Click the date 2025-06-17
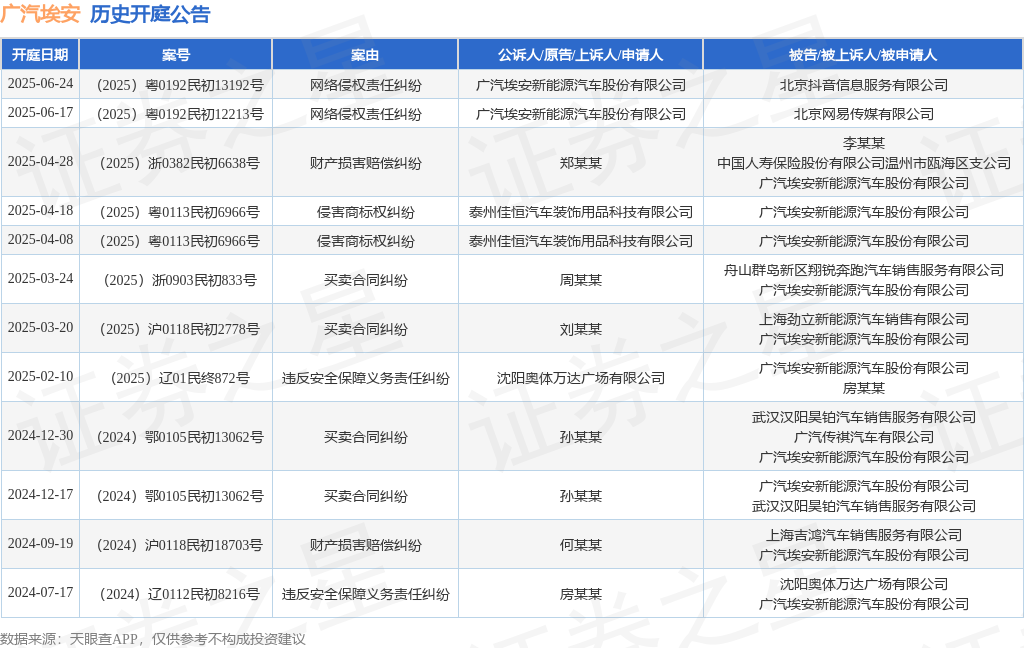Screen dimensions: 1024x648 (40, 112)
